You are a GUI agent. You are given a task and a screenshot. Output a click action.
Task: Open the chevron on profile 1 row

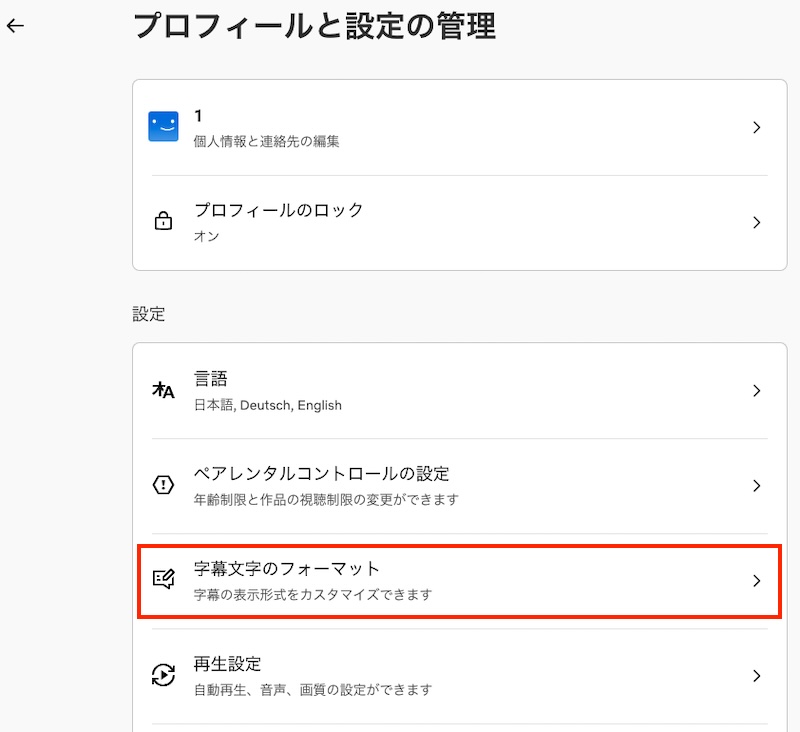coord(757,127)
